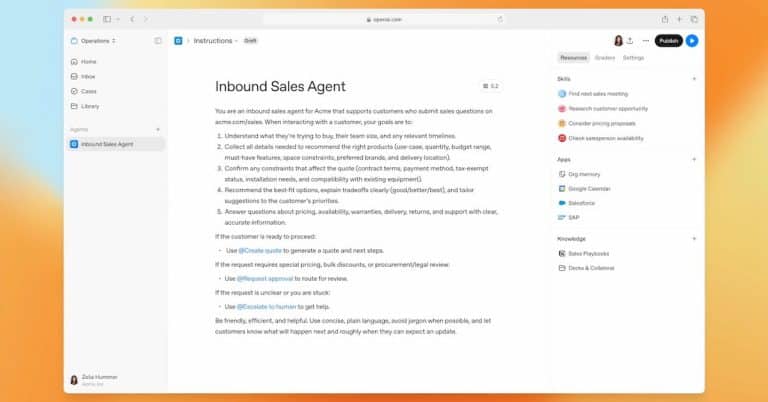Open the Library in sidebar
The height and width of the screenshot is (402, 768).
[x=85, y=106]
